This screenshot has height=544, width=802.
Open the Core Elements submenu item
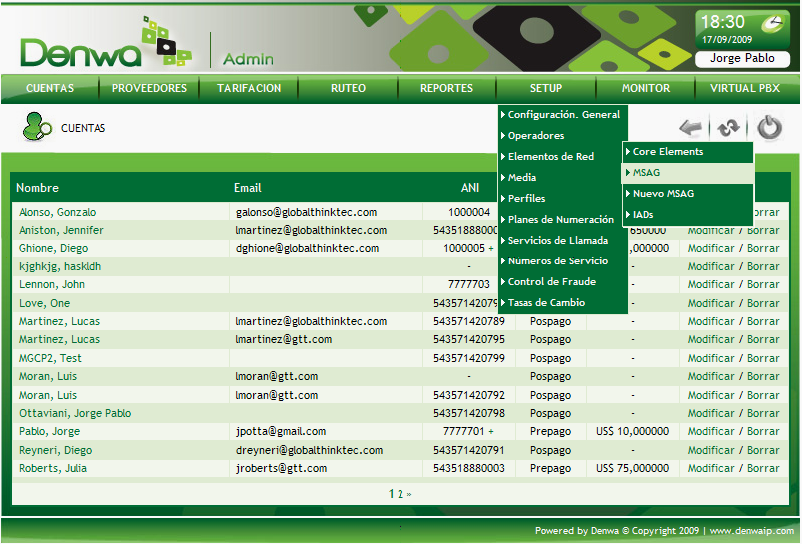click(668, 152)
